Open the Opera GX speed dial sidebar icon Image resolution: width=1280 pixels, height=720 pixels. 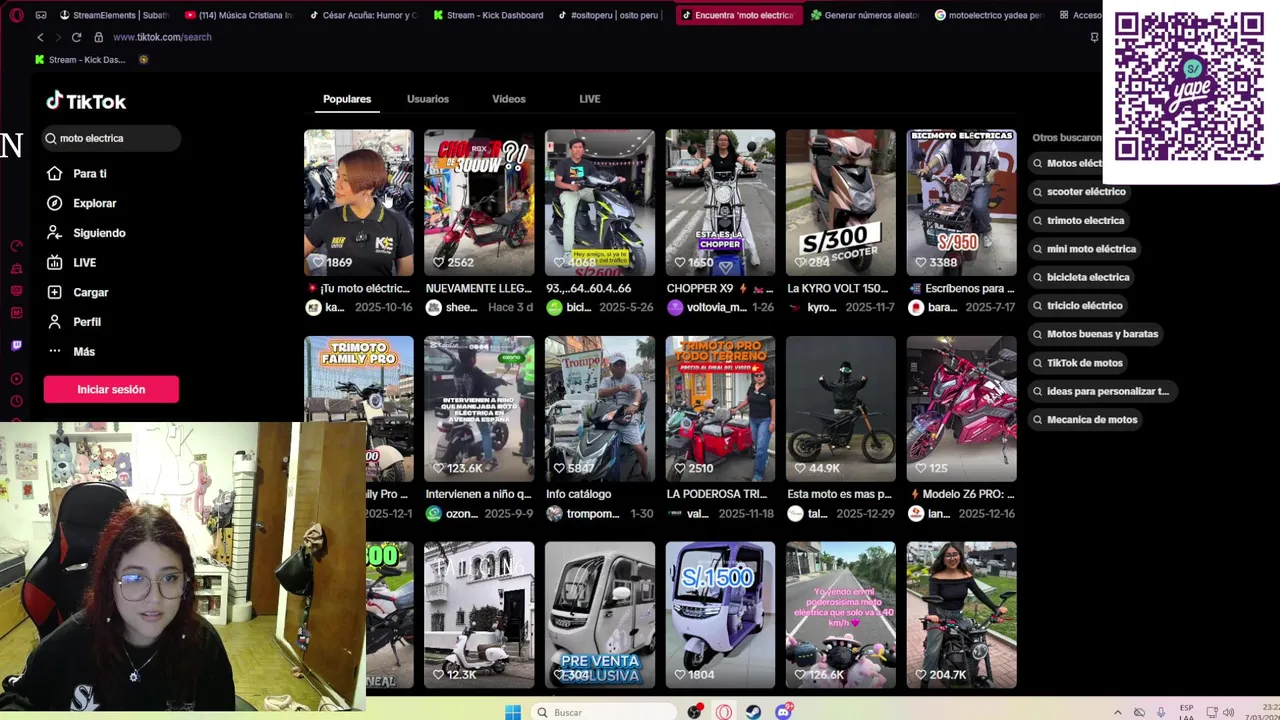(x=16, y=245)
